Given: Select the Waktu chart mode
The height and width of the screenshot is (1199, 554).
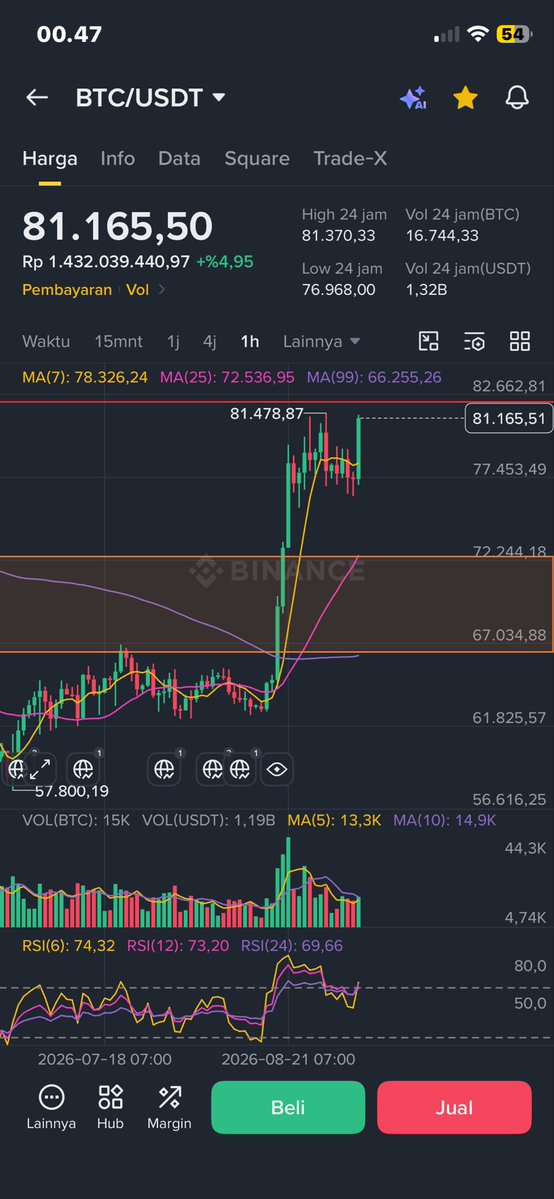Looking at the screenshot, I should point(46,341).
